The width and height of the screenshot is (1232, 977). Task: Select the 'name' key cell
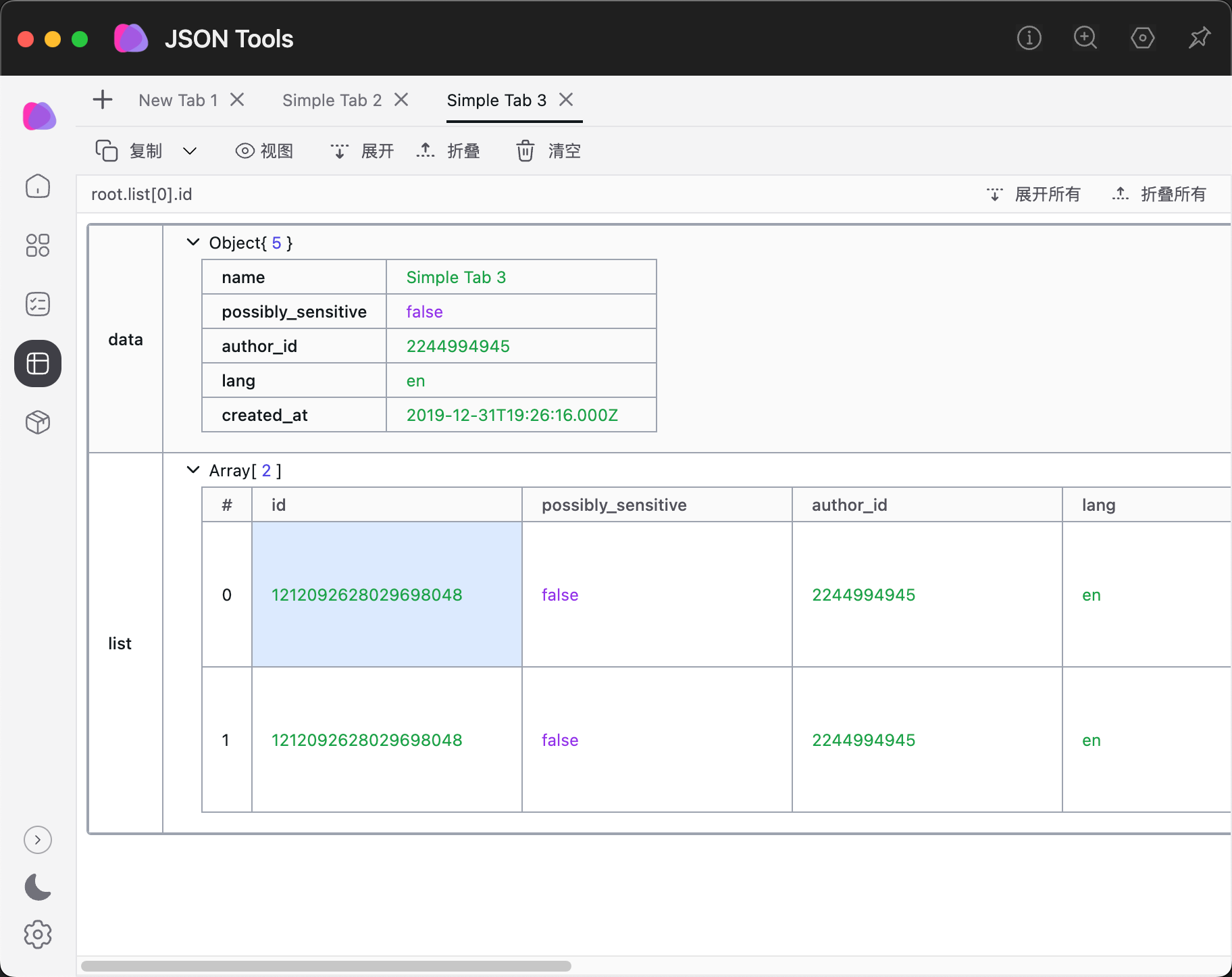coord(294,277)
